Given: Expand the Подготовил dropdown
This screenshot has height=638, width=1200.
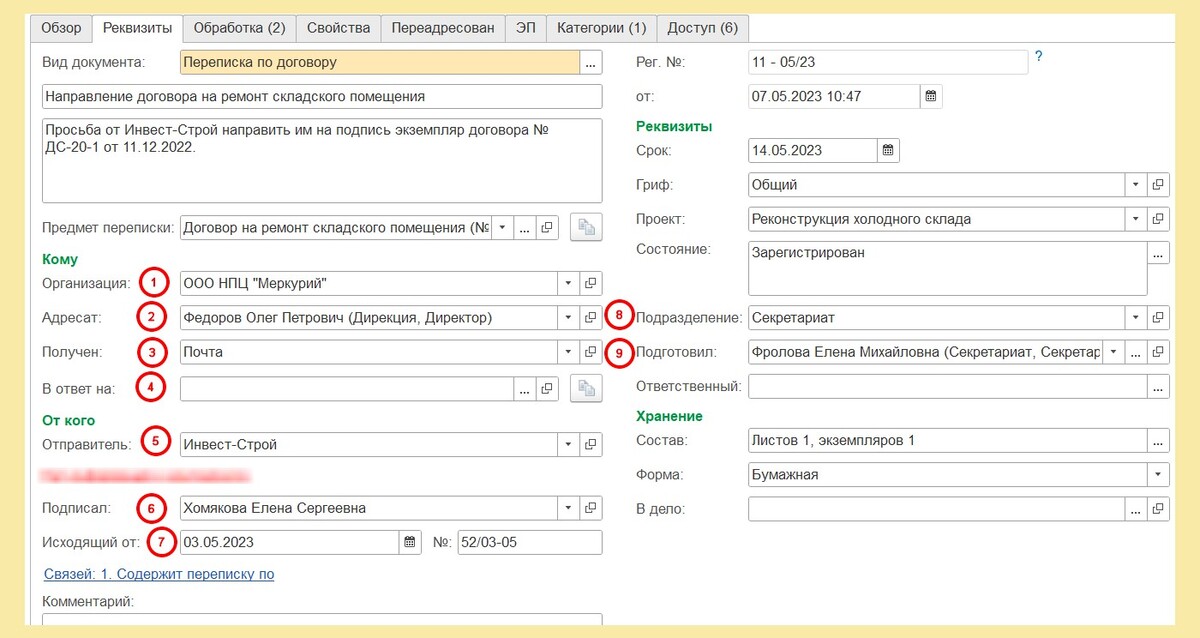Looking at the screenshot, I should (x=1113, y=352).
